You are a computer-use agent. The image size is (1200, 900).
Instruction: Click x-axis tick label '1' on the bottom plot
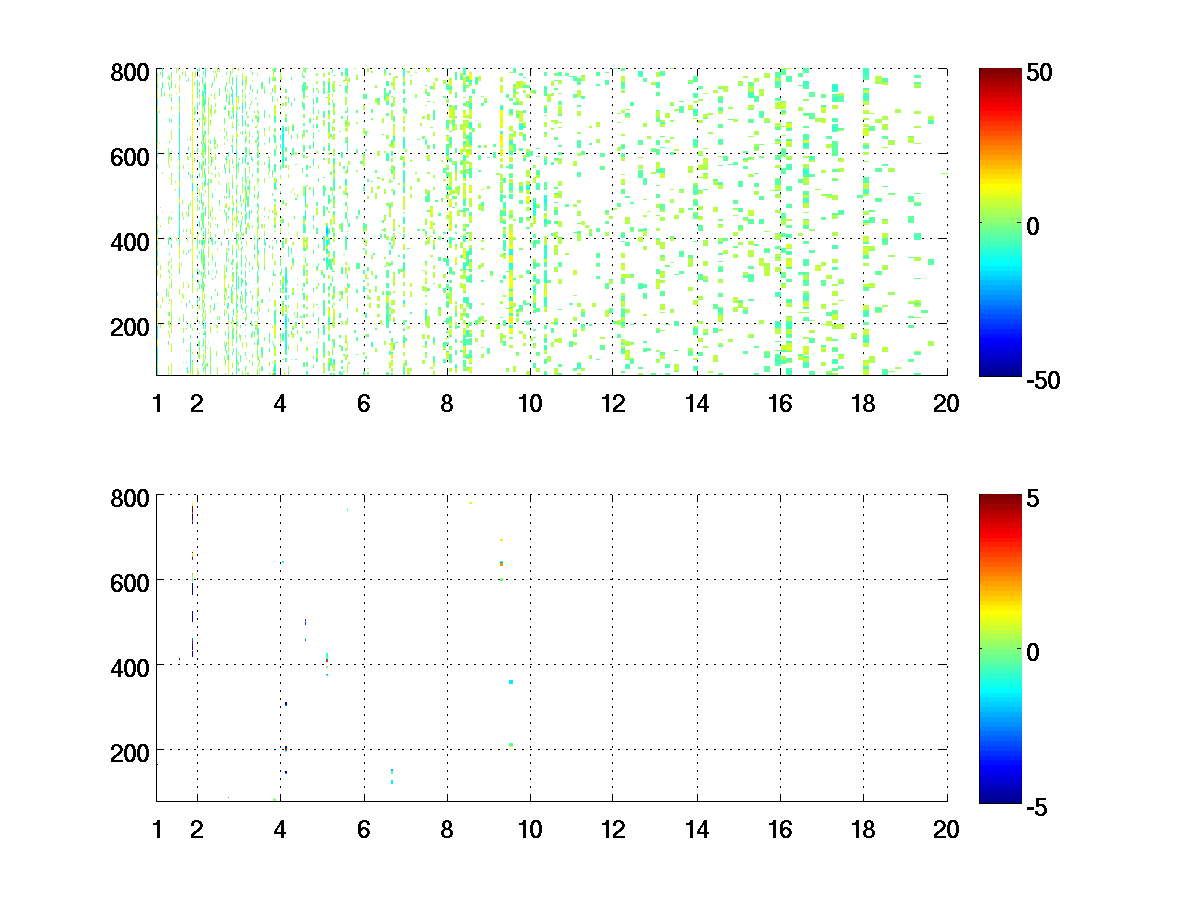(x=157, y=829)
